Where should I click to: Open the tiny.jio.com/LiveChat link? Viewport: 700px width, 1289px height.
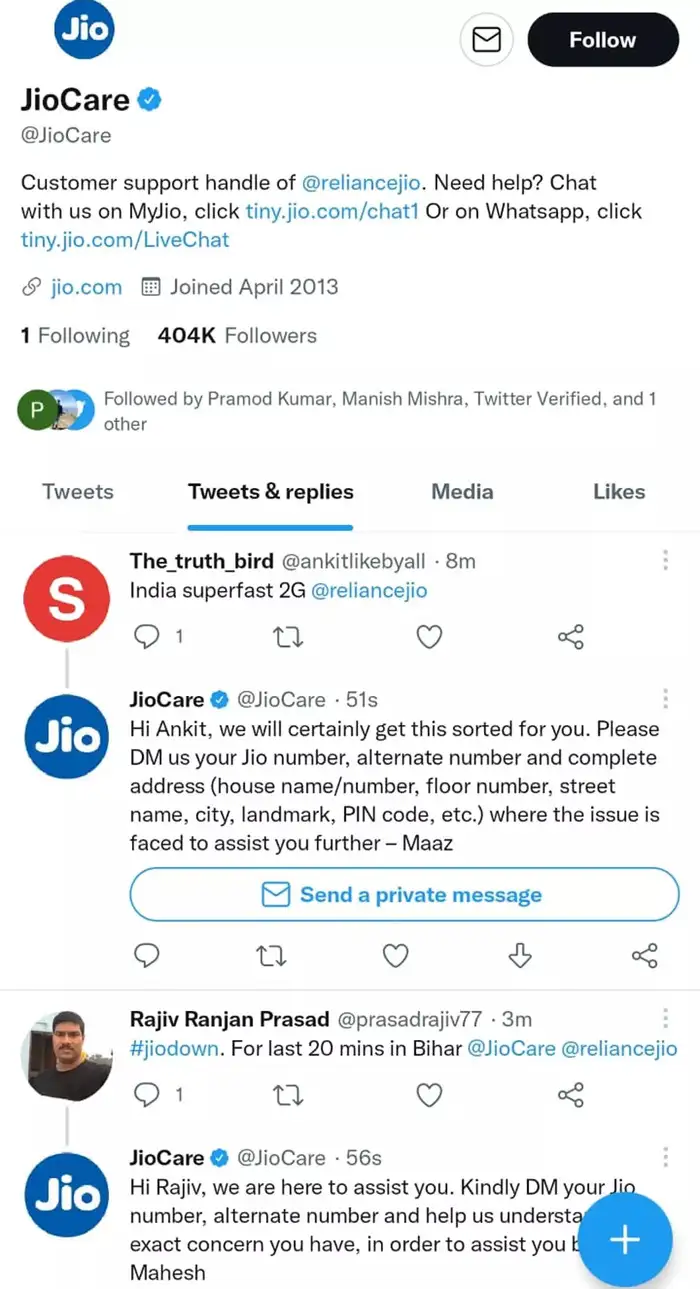pyautogui.click(x=125, y=239)
